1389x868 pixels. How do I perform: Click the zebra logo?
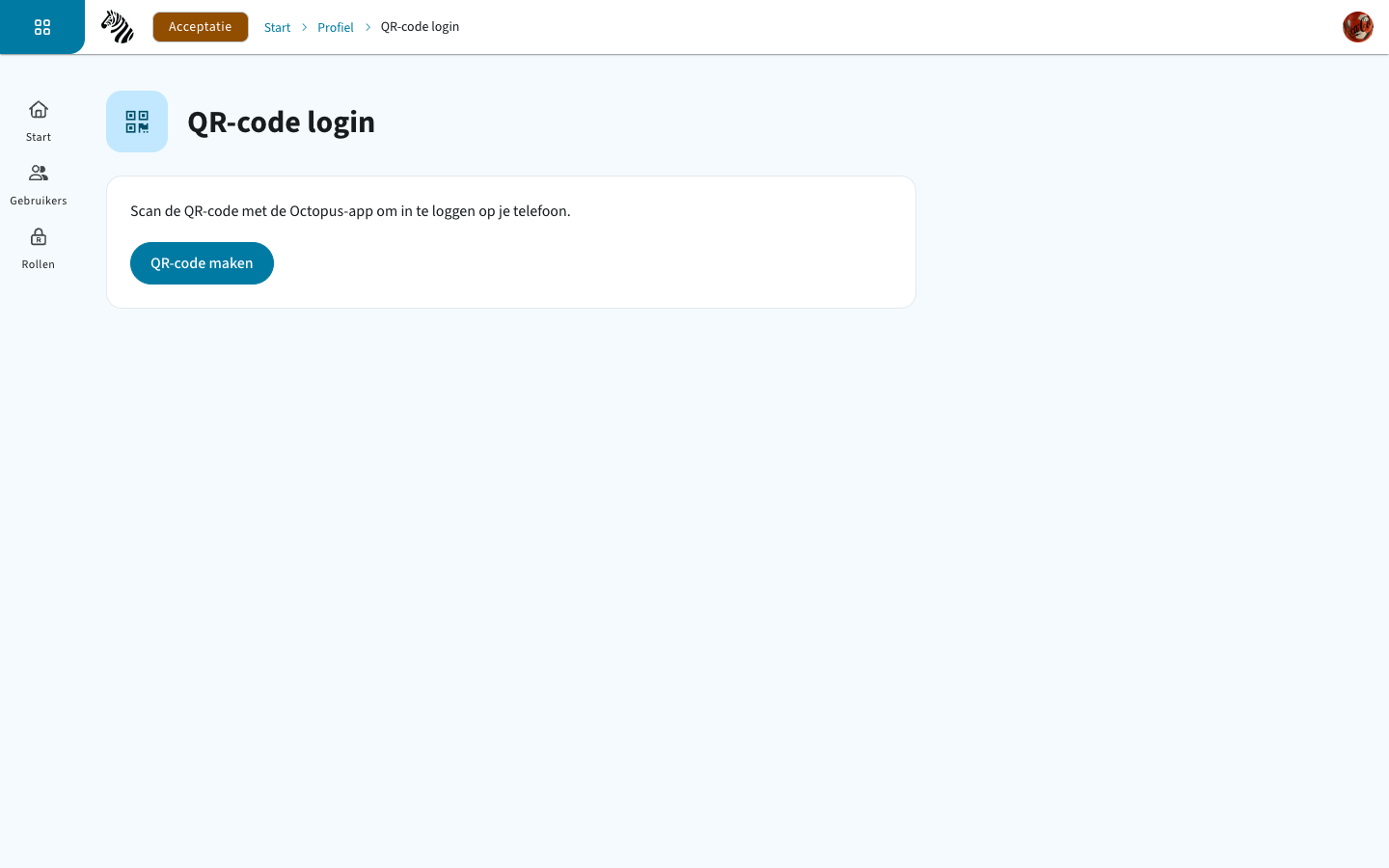pyautogui.click(x=118, y=27)
